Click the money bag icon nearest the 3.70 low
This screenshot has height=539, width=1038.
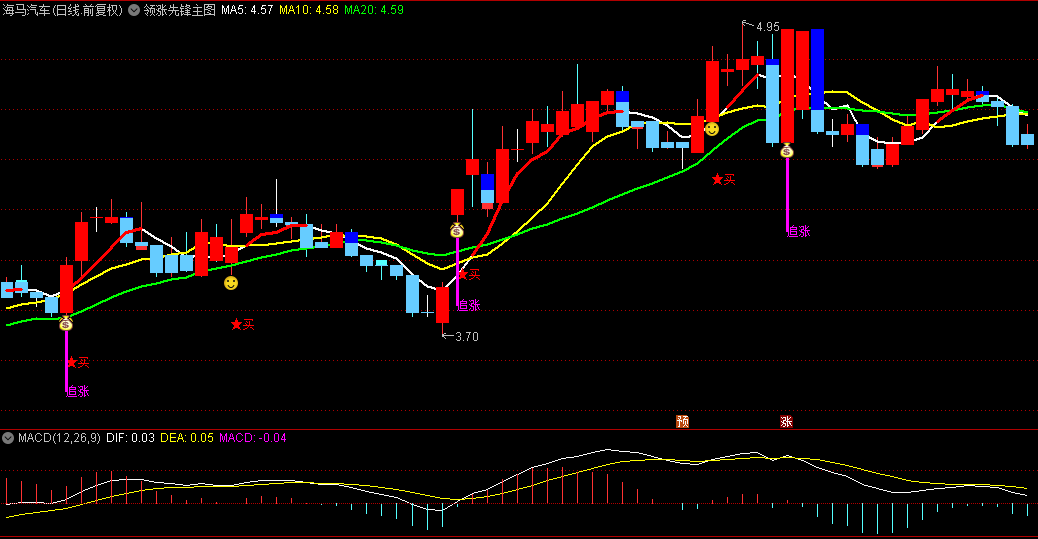click(457, 230)
